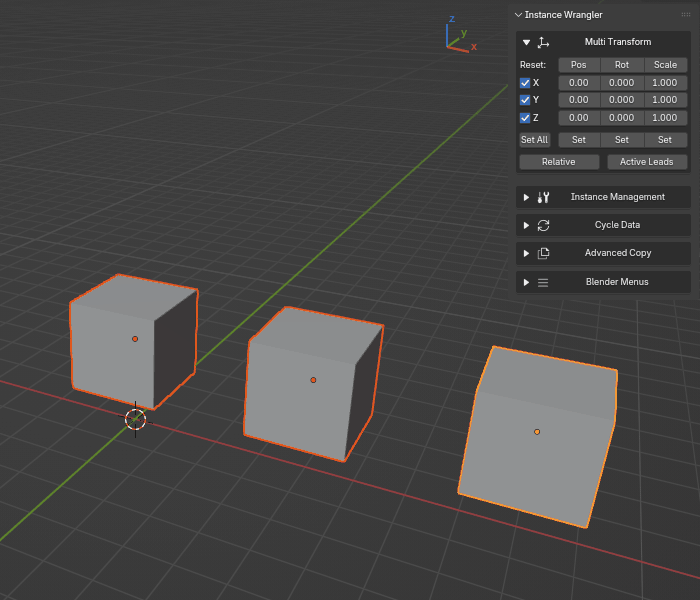The width and height of the screenshot is (700, 600).
Task: Click the Z rotation field 0.000
Action: click(622, 117)
